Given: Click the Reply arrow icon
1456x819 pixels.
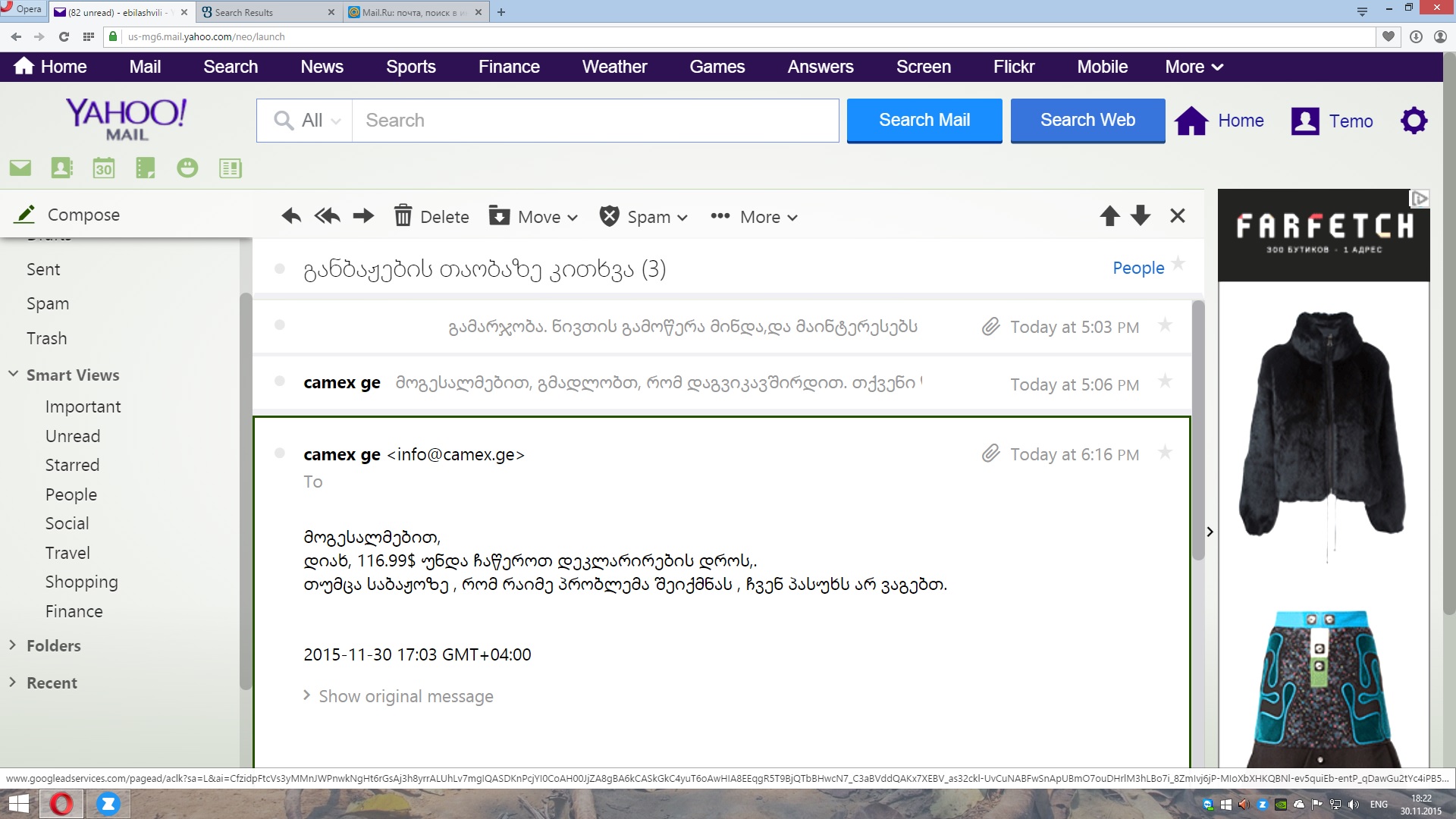Looking at the screenshot, I should 291,216.
